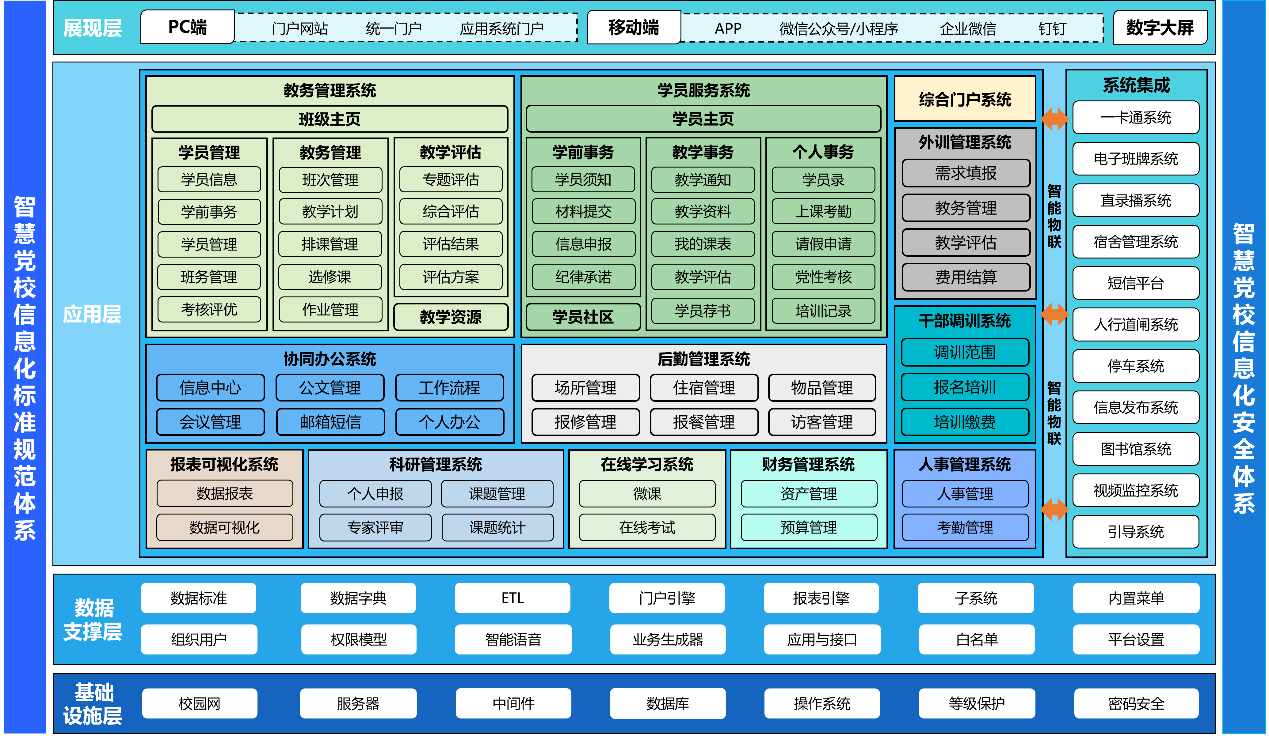Screen dimensions: 1269x739
Task: Select 密码安全 box
Action: coord(1136,703)
